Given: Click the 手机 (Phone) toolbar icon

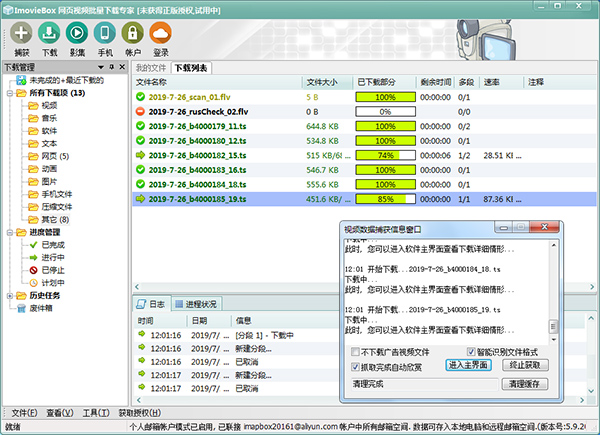Looking at the screenshot, I should [105, 33].
